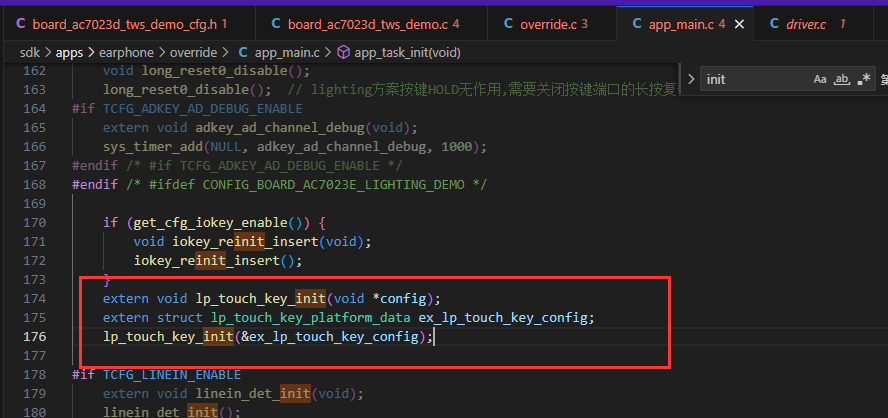Click 'ex_lp_touch_key_config' on line 175

(503, 317)
